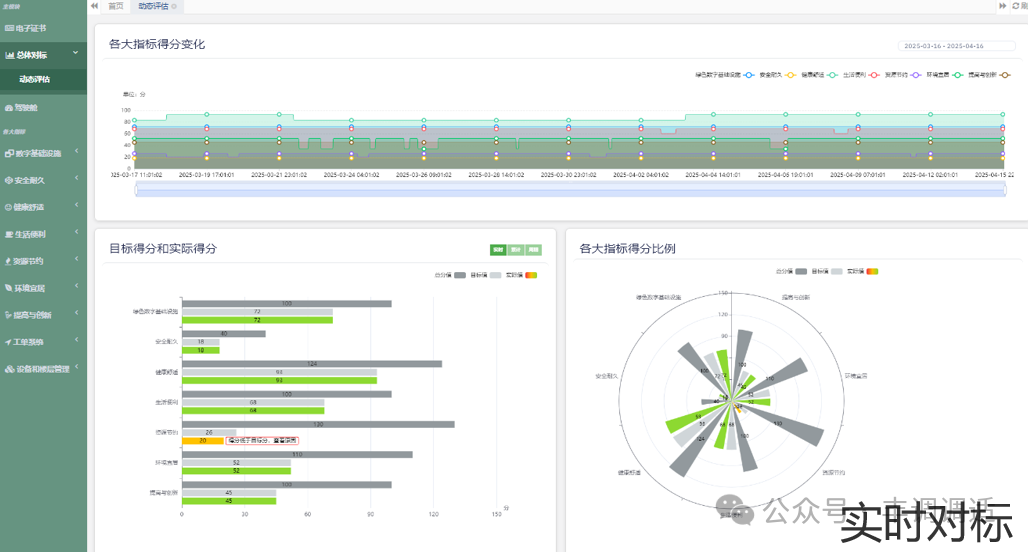Collapse the 总体对标 sidebar menu
Viewport: 1028px width, 552px height.
pyautogui.click(x=76, y=55)
